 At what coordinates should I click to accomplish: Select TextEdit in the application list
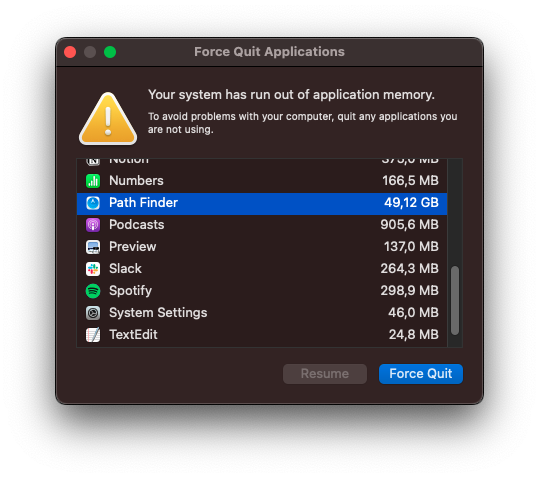point(262,335)
